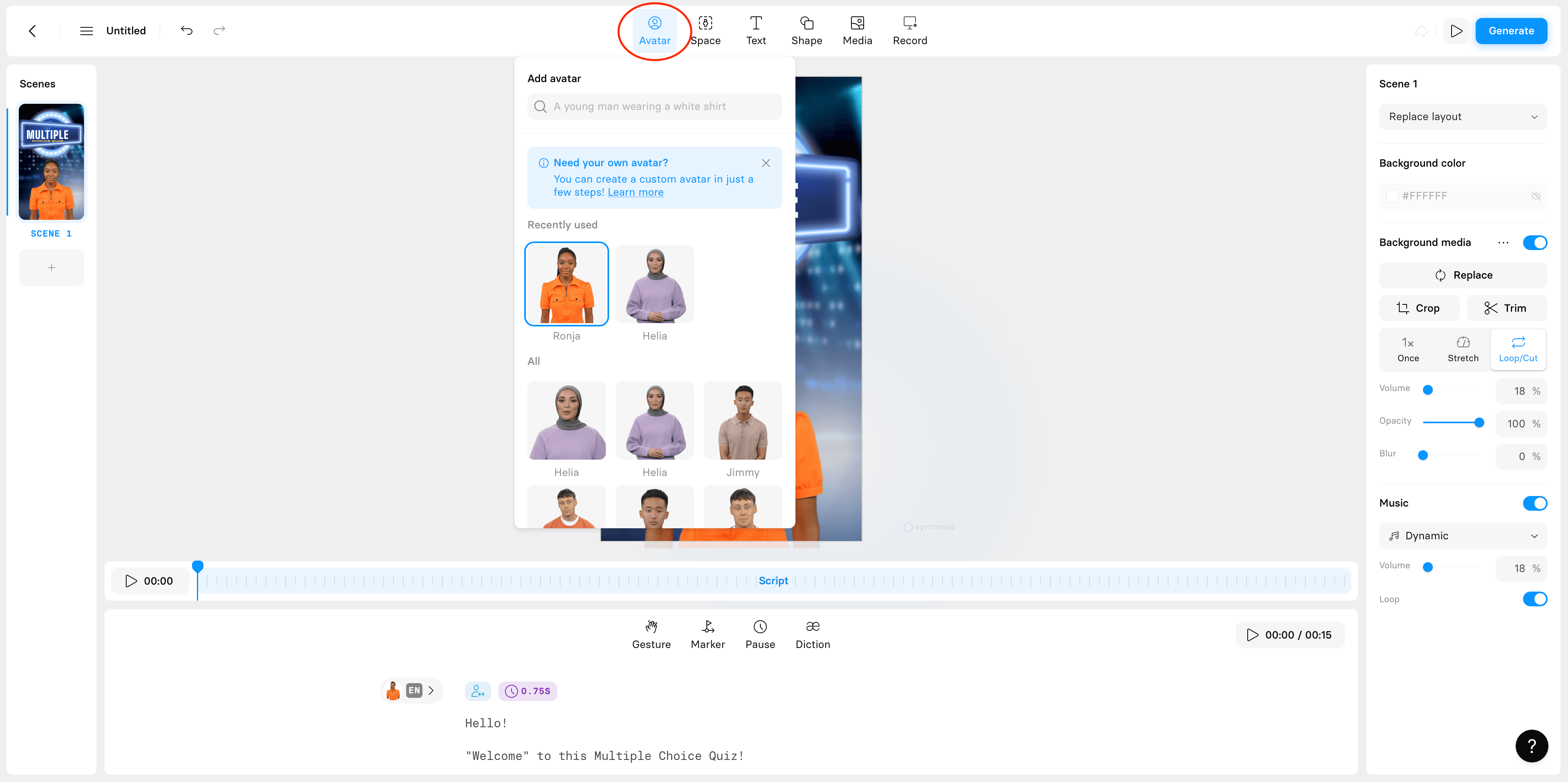
Task: Click the Media tool icon
Action: coord(858,30)
